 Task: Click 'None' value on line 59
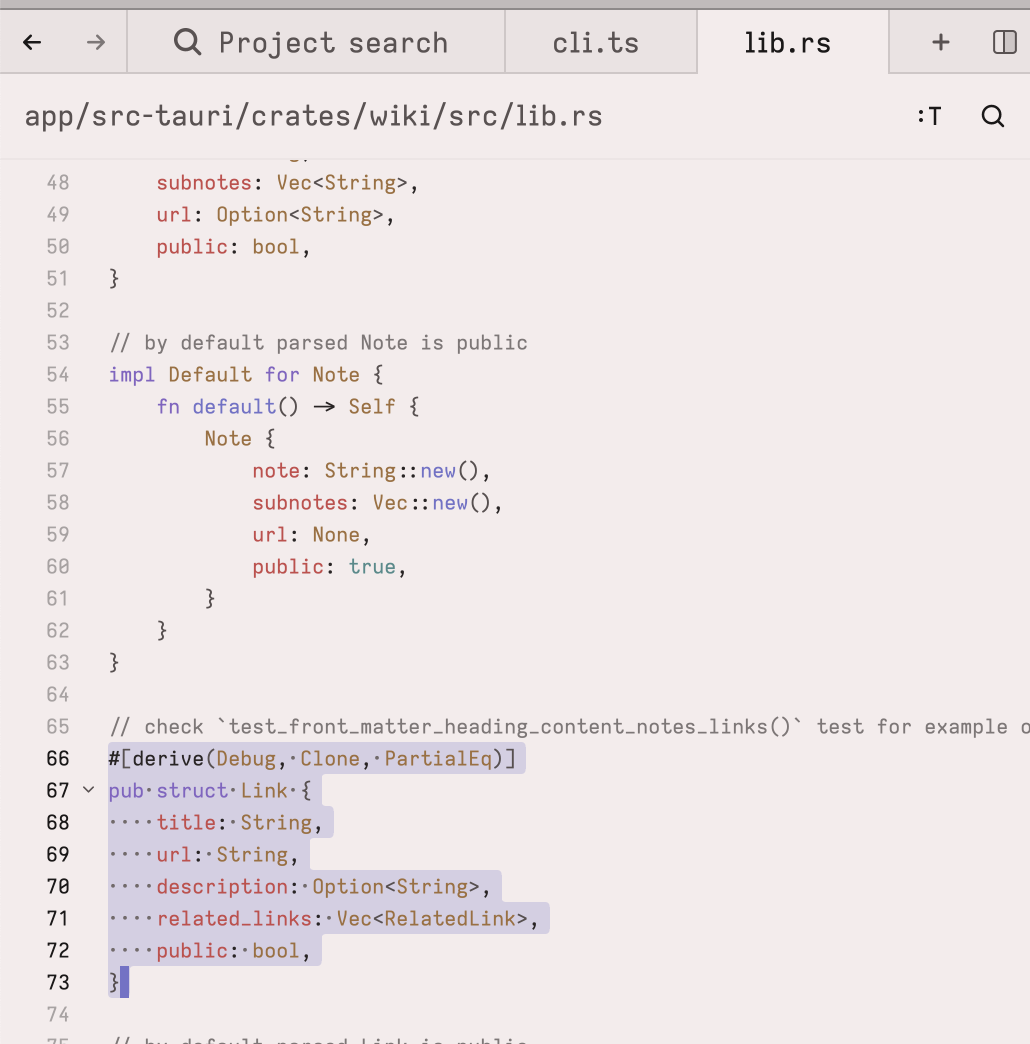336,535
